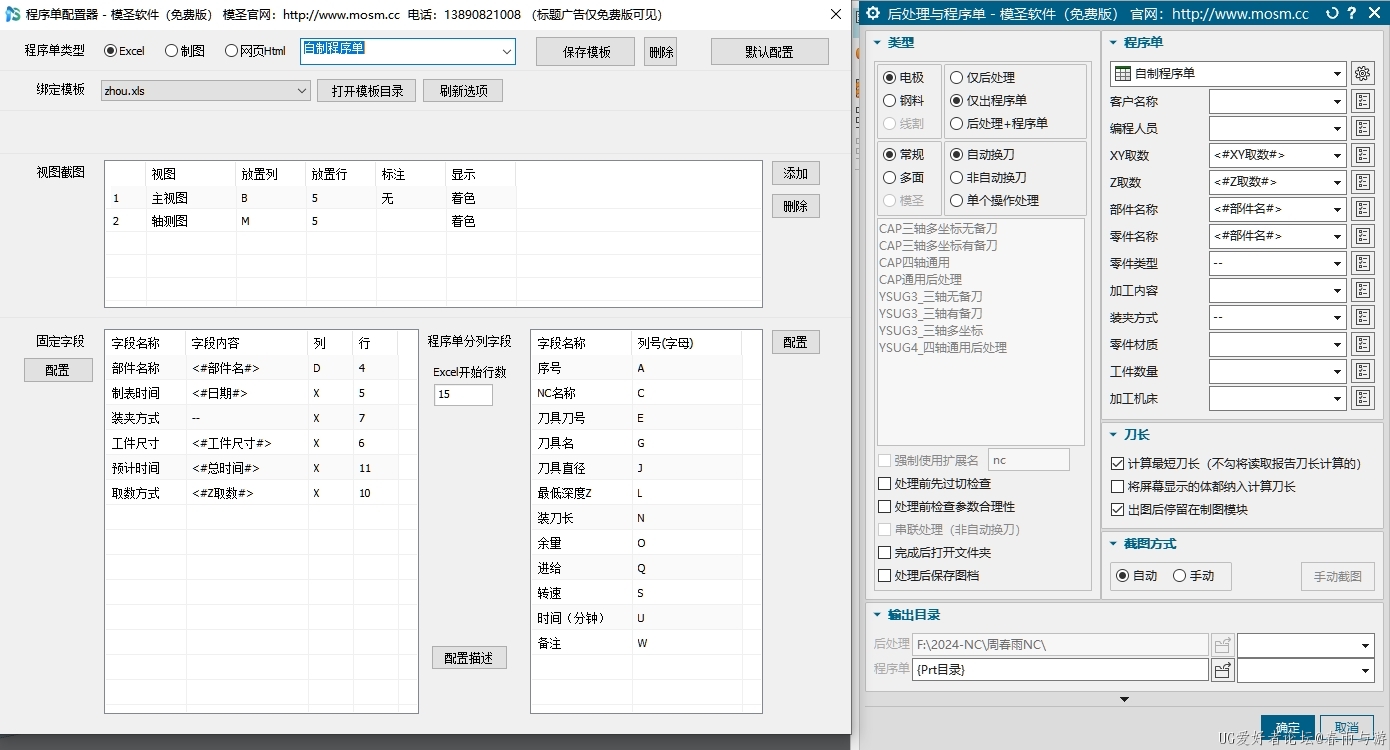The width and height of the screenshot is (1390, 750).
Task: Open list icon beside 部件名称 field
Action: click(x=1363, y=209)
